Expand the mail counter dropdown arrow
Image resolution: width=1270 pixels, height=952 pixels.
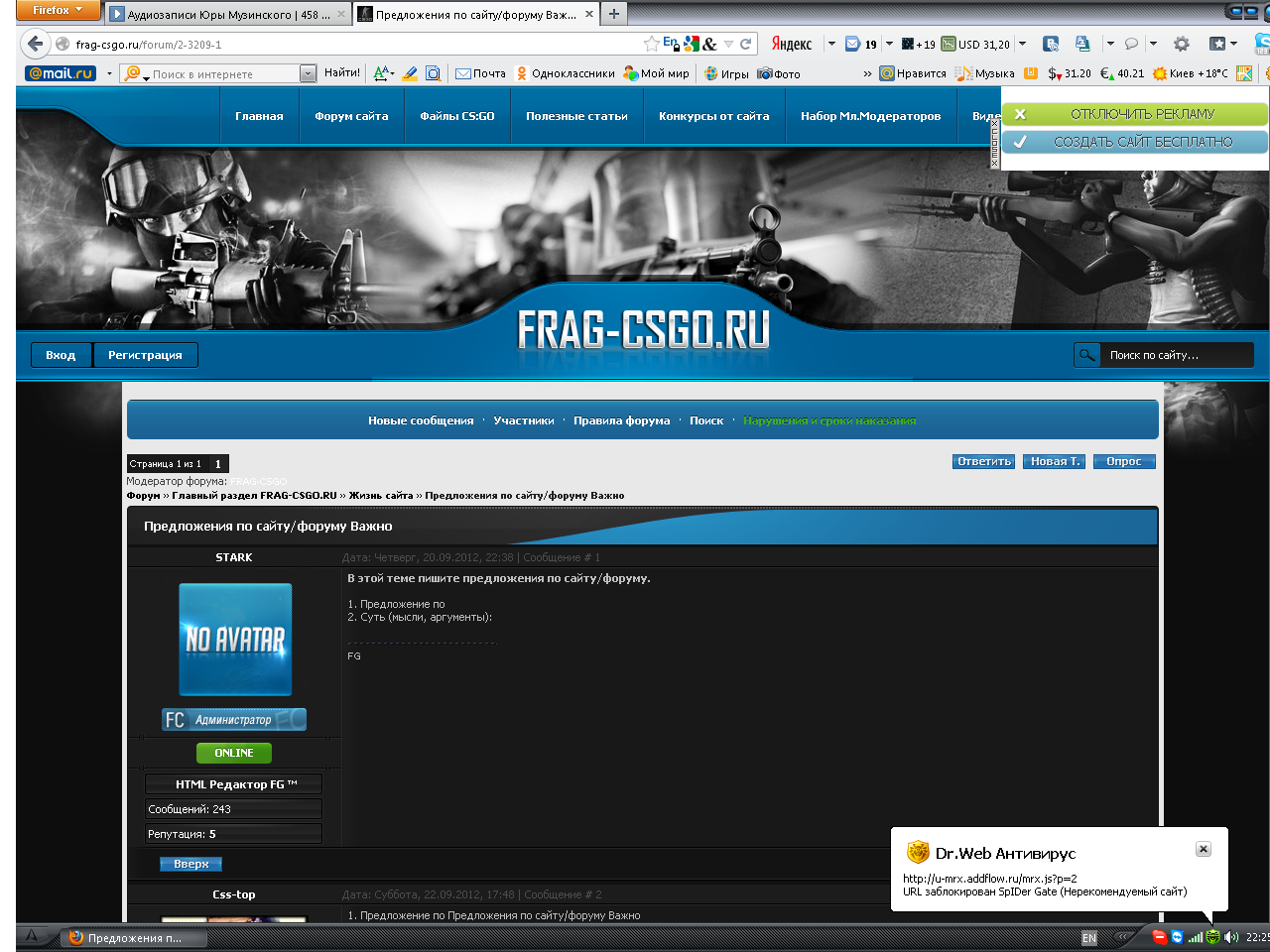click(x=889, y=44)
